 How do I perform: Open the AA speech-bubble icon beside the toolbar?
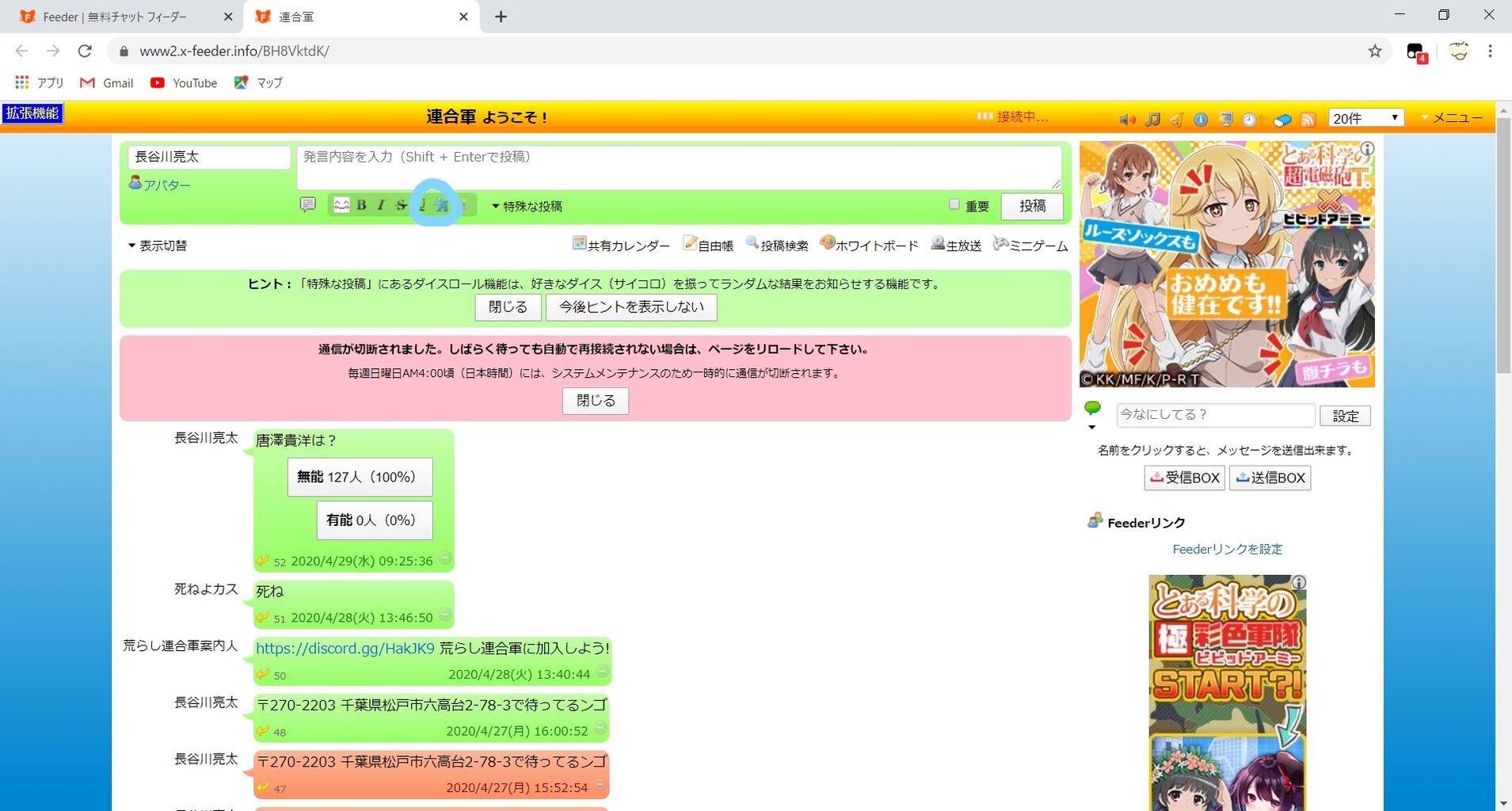pos(308,205)
